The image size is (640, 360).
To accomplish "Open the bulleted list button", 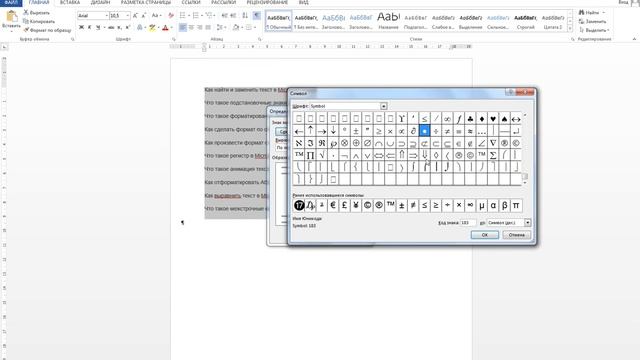I will pos(182,16).
